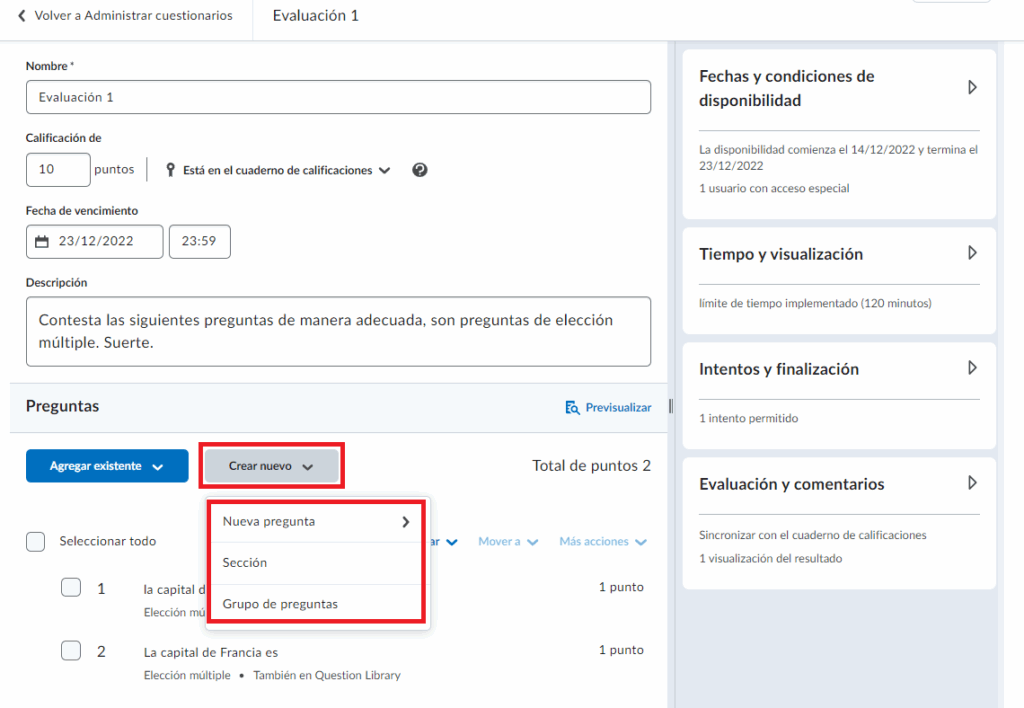Click the calendar icon in due date field
Screen dimensions: 1024x708
tap(42, 242)
